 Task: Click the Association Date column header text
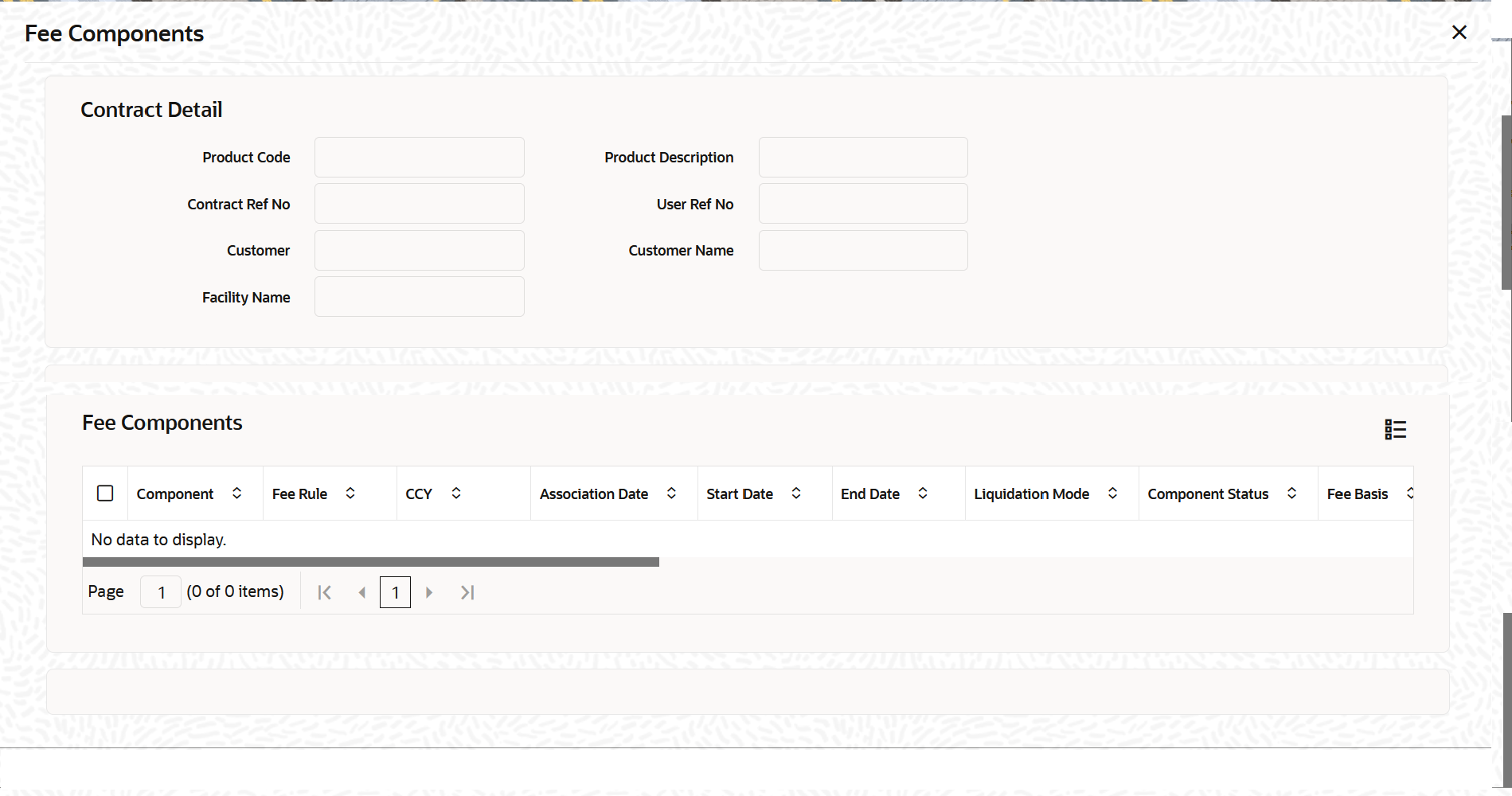[594, 494]
